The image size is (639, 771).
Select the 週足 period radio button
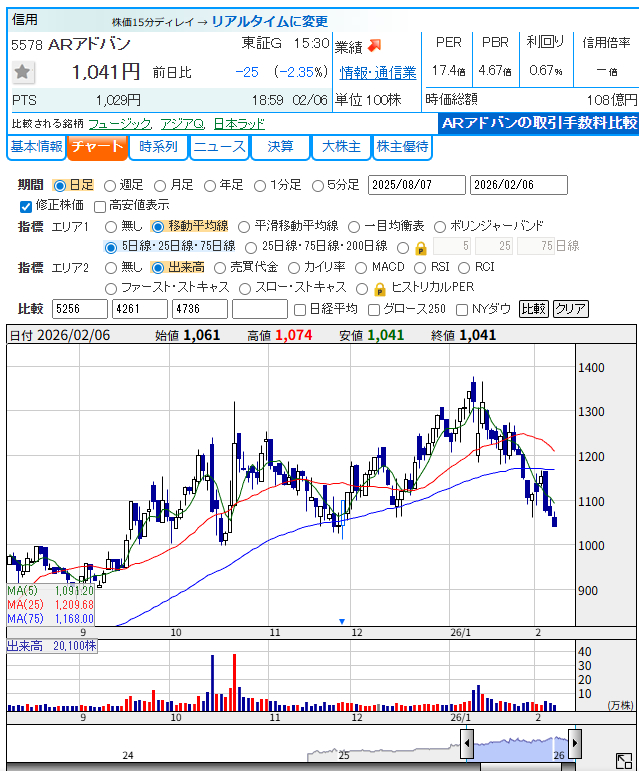tap(110, 185)
